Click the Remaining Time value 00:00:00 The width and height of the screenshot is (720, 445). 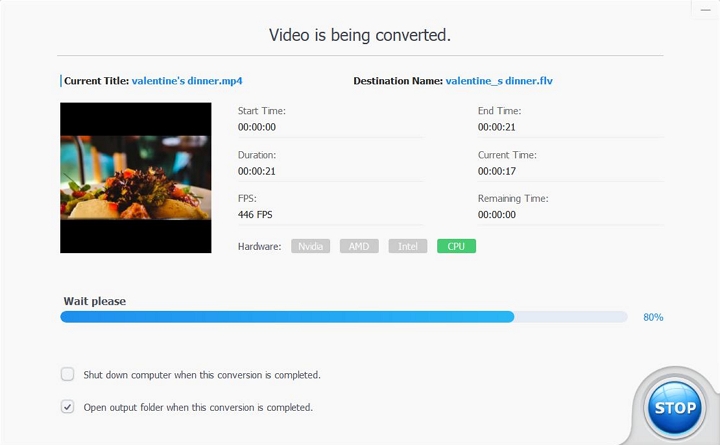click(x=497, y=214)
